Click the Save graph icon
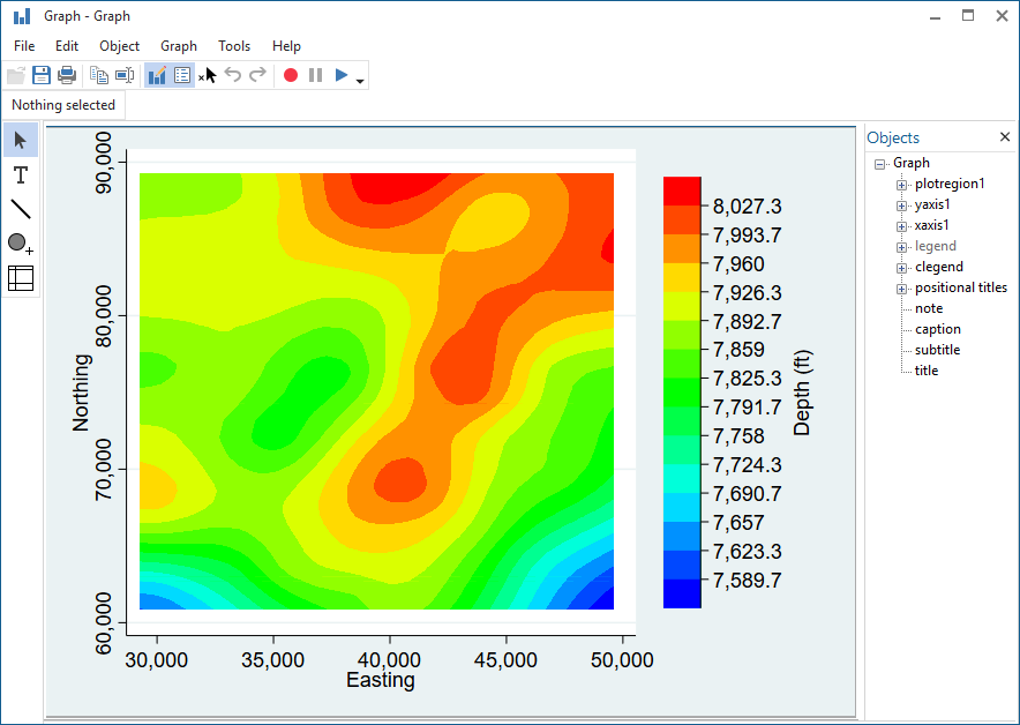The image size is (1020, 725). (x=42, y=75)
